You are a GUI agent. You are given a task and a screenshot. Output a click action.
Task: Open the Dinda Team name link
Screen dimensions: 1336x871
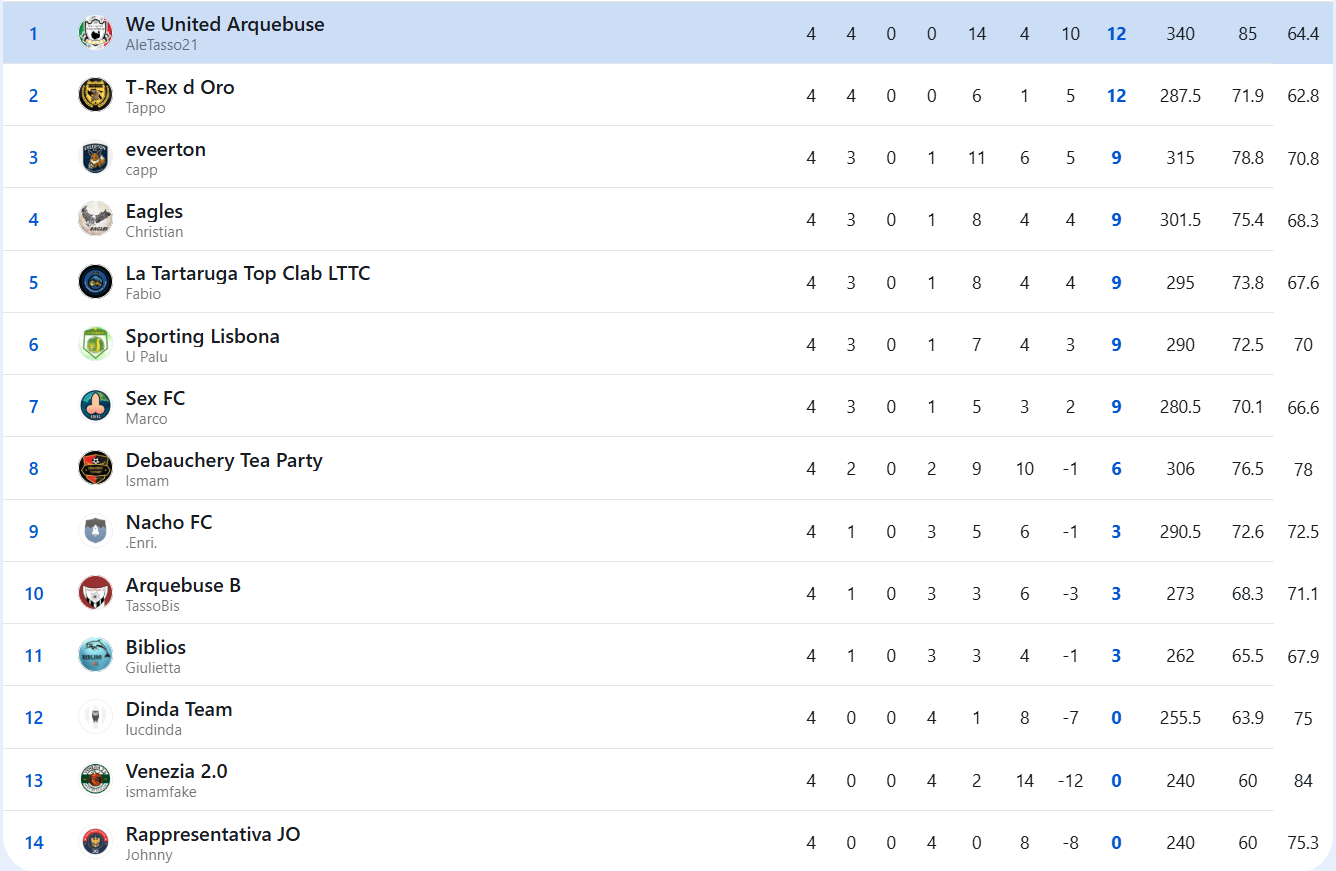pyautogui.click(x=179, y=709)
